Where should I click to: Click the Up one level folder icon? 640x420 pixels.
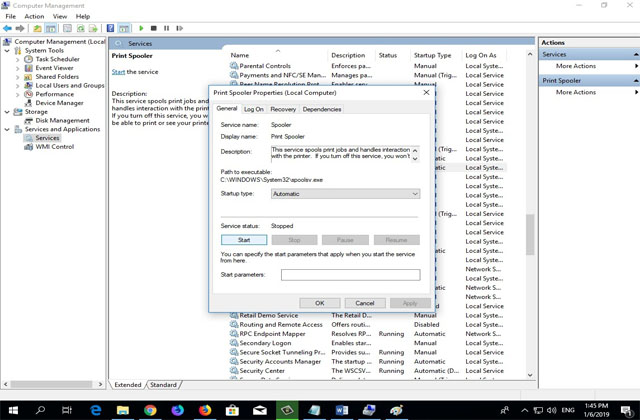37,28
